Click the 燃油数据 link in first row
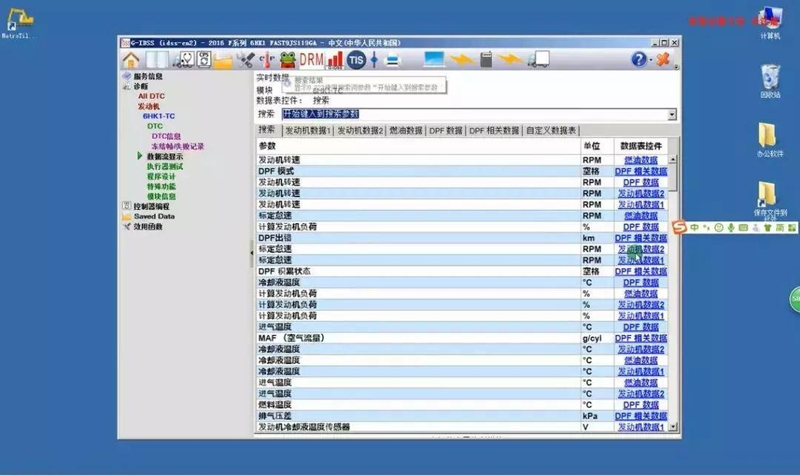This screenshot has width=800, height=476. (x=641, y=159)
